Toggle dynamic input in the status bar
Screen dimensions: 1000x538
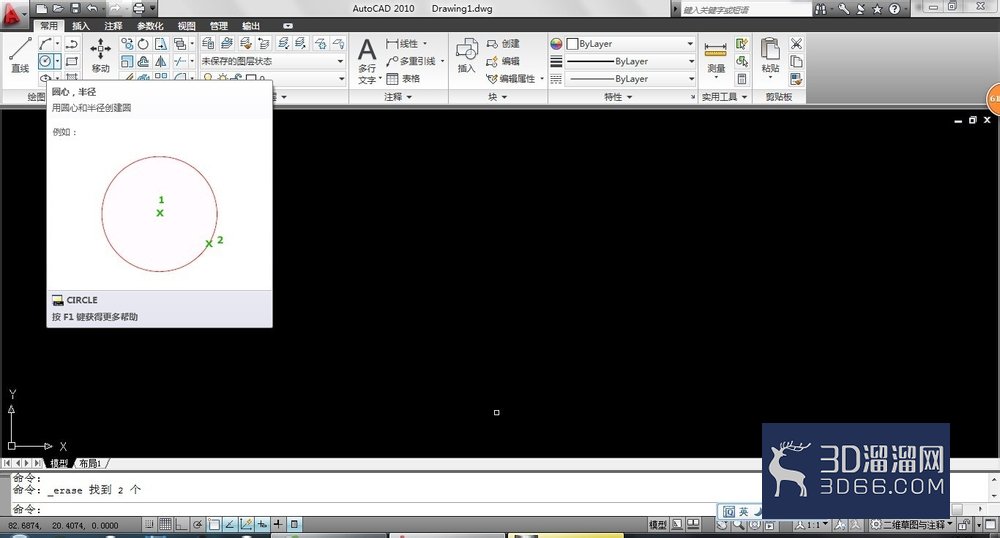[262, 525]
